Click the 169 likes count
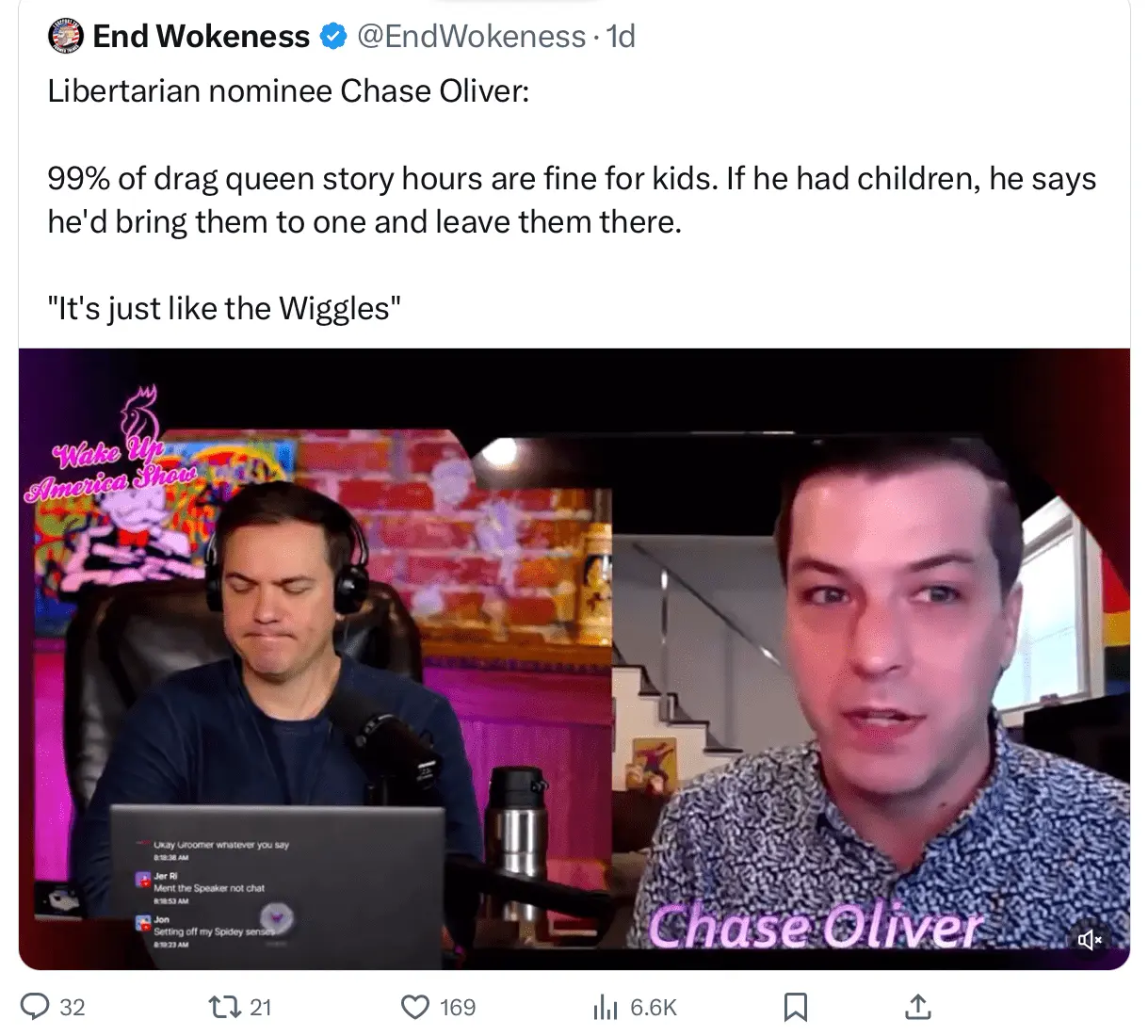Viewport: 1148px width, 1036px height. click(458, 1008)
